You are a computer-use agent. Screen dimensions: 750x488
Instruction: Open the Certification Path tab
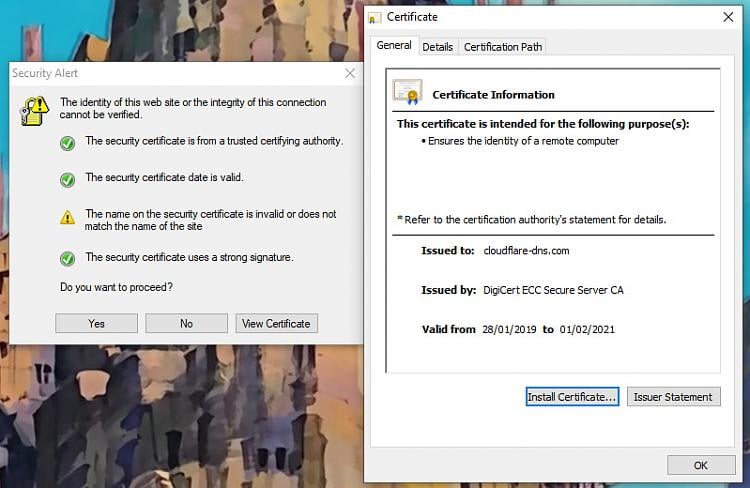(503, 47)
